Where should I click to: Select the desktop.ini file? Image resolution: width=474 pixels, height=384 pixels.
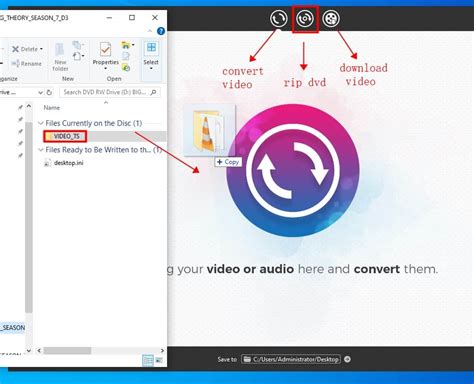(x=64, y=163)
